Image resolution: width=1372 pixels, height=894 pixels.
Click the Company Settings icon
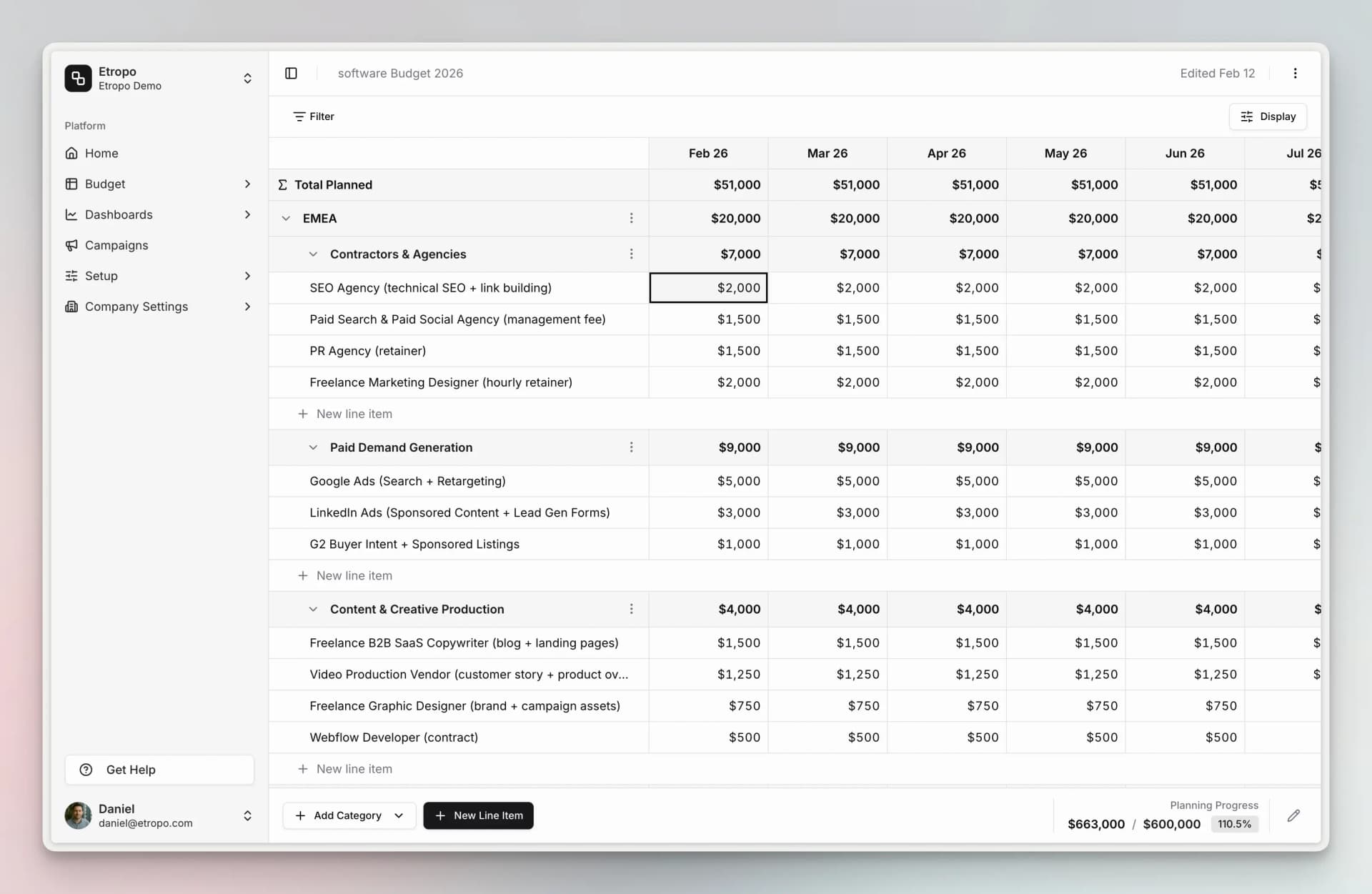click(x=72, y=307)
